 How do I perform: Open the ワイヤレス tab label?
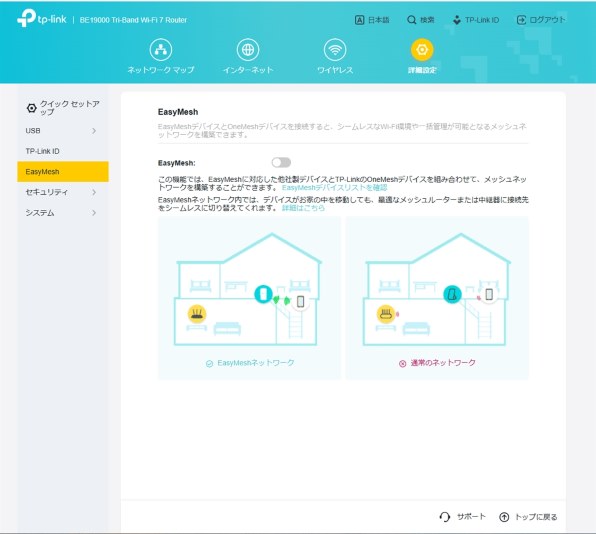point(335,70)
